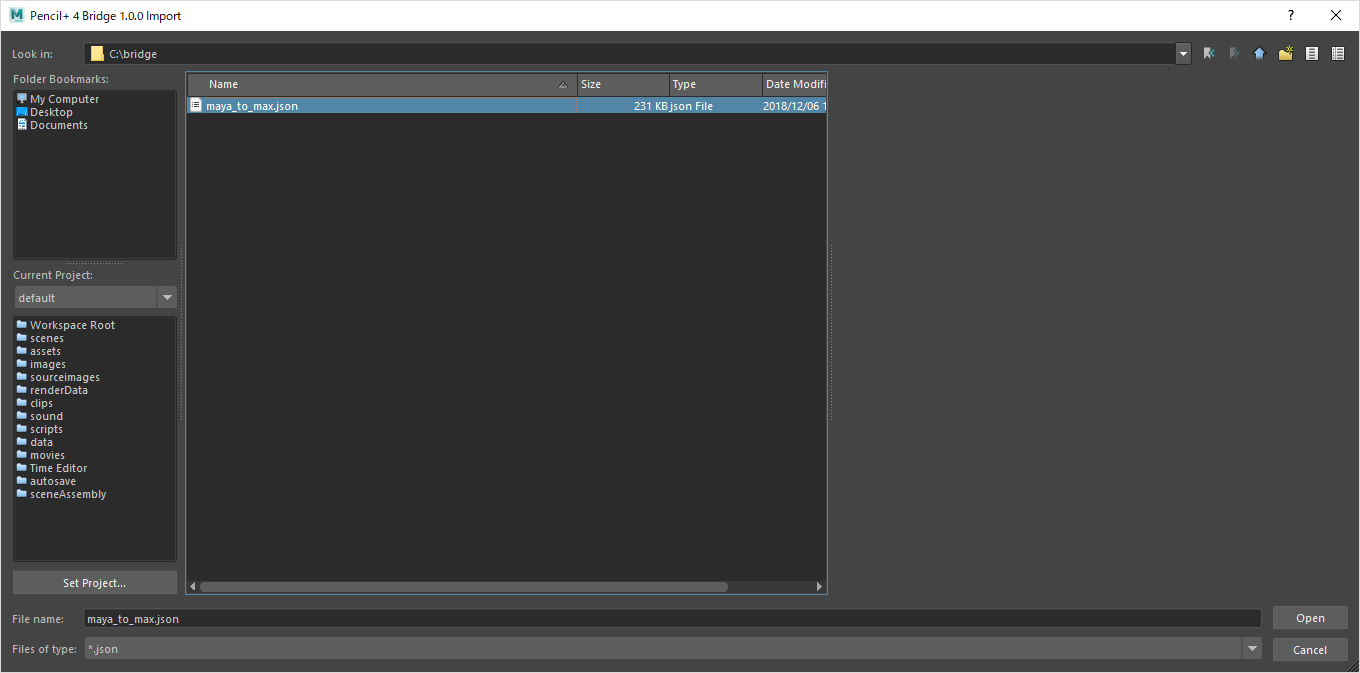Expand the Files of type dropdown

[x=1252, y=649]
